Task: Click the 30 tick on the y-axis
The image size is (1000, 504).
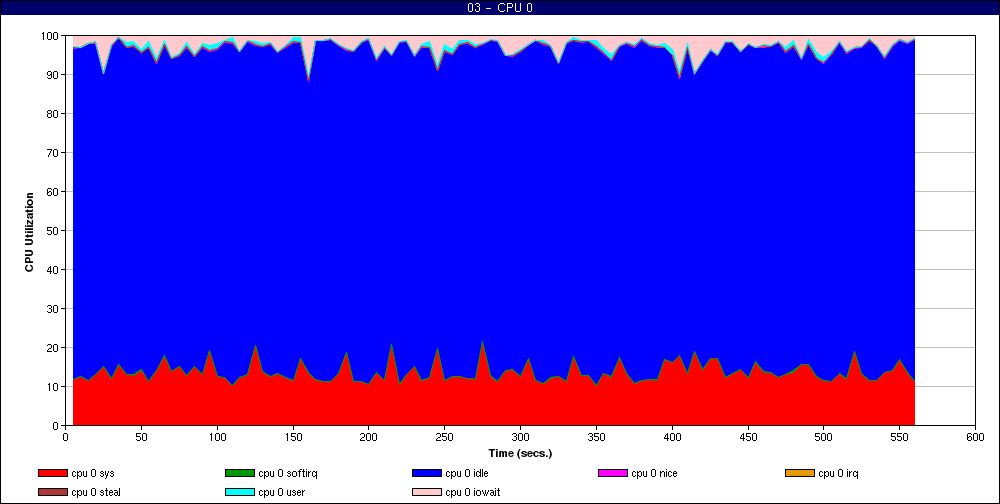Action: [x=54, y=309]
